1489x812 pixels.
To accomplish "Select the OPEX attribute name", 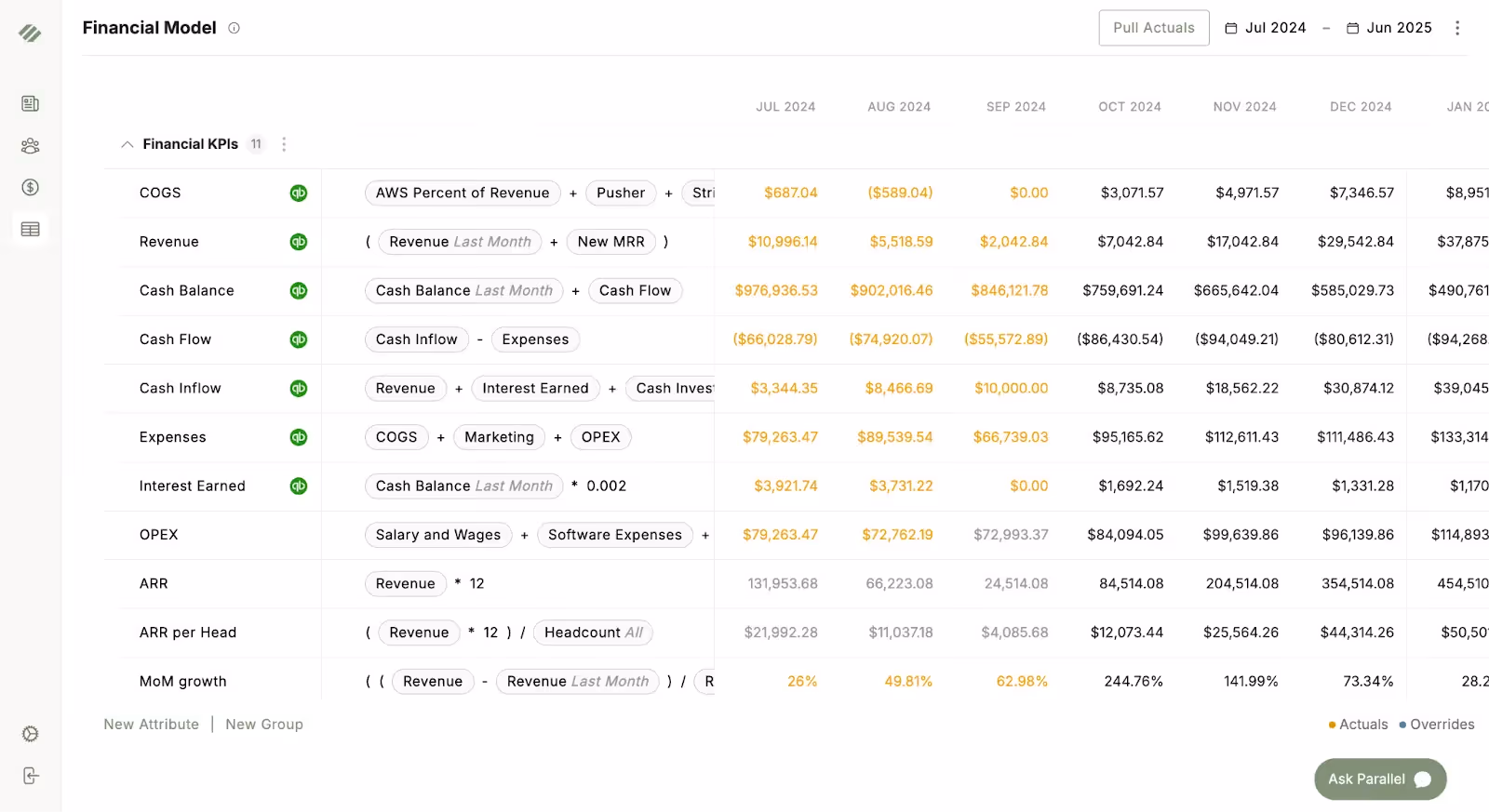I will click(x=159, y=535).
